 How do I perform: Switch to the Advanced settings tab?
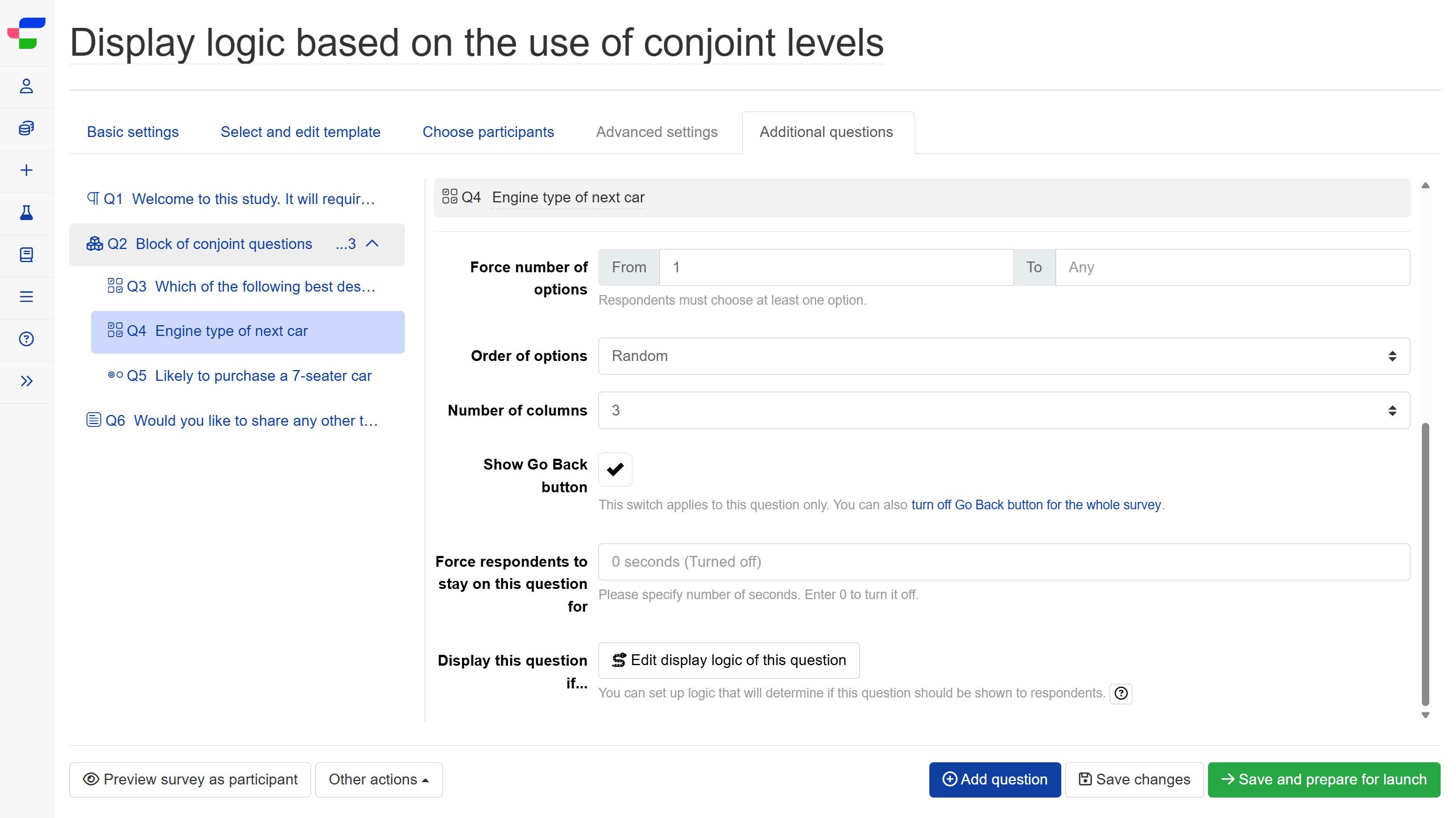click(x=656, y=132)
